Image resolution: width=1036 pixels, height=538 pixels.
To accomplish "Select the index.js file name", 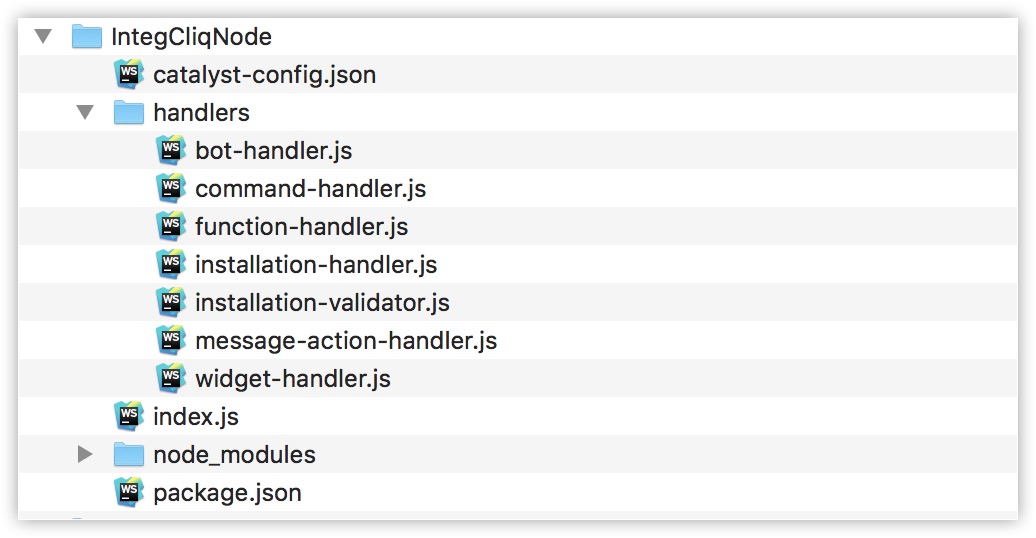I will point(196,416).
